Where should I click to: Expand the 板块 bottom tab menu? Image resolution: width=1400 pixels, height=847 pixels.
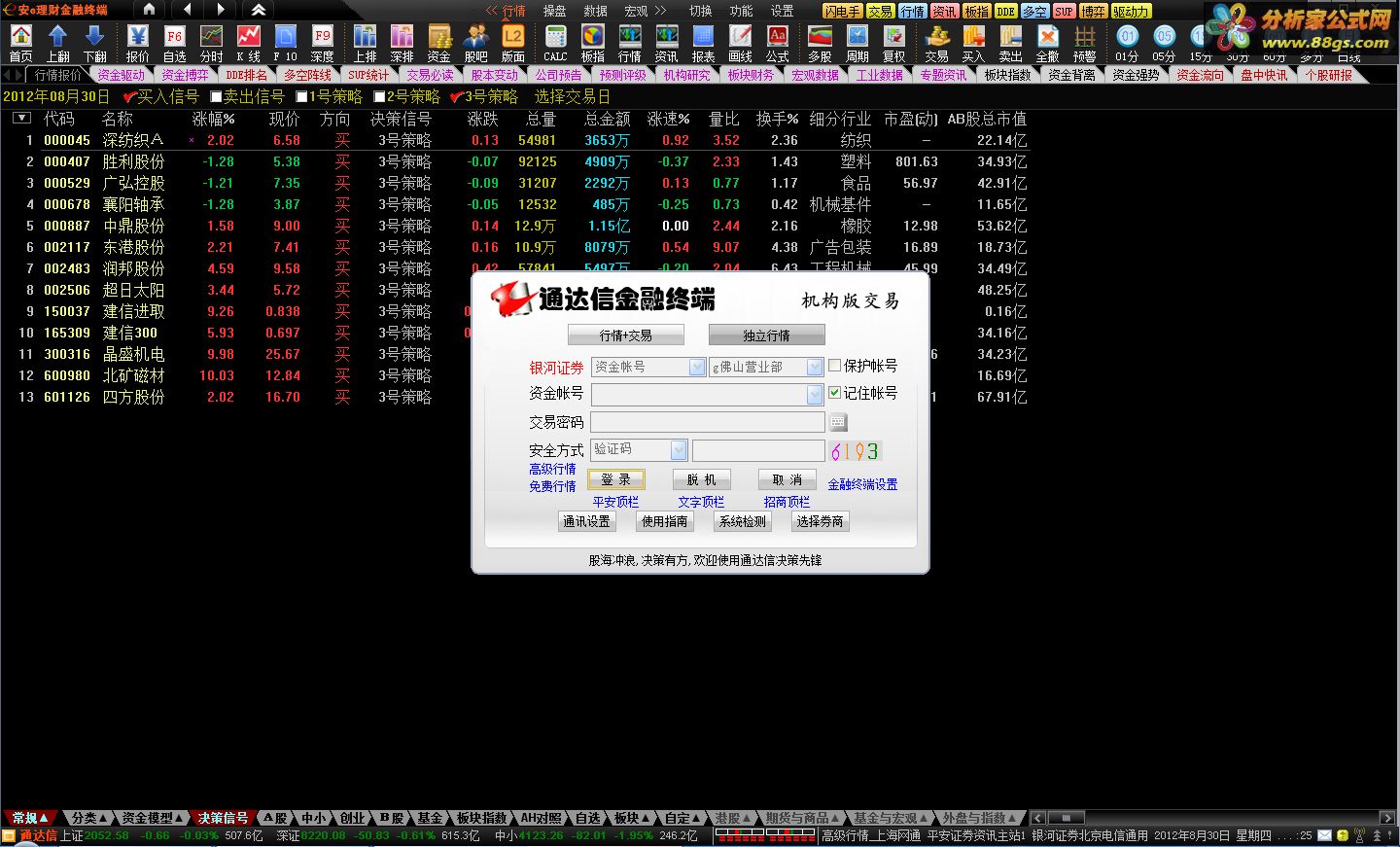click(x=645, y=818)
